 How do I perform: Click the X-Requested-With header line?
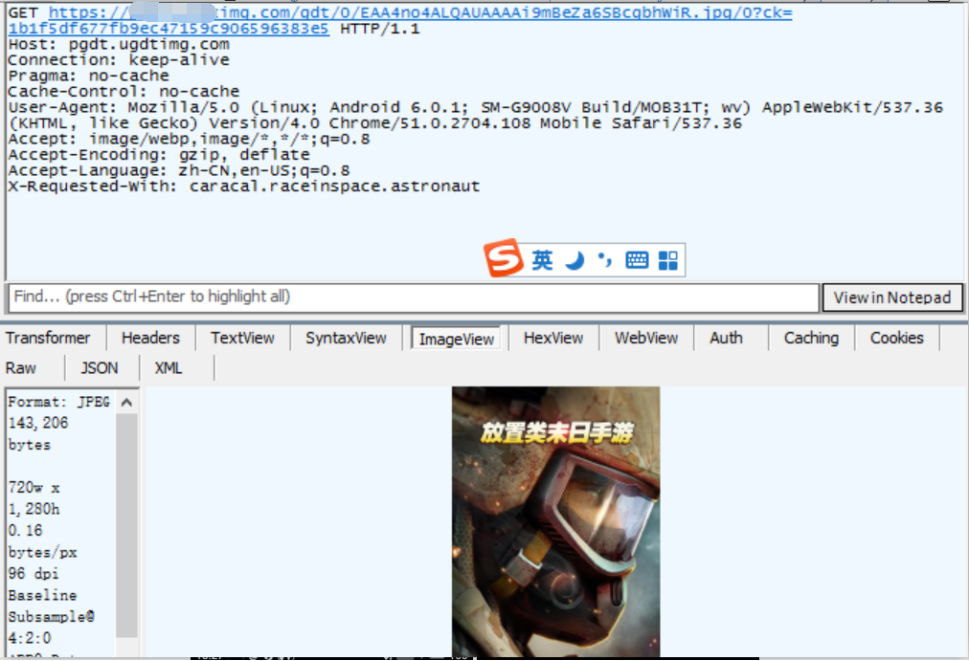point(244,186)
